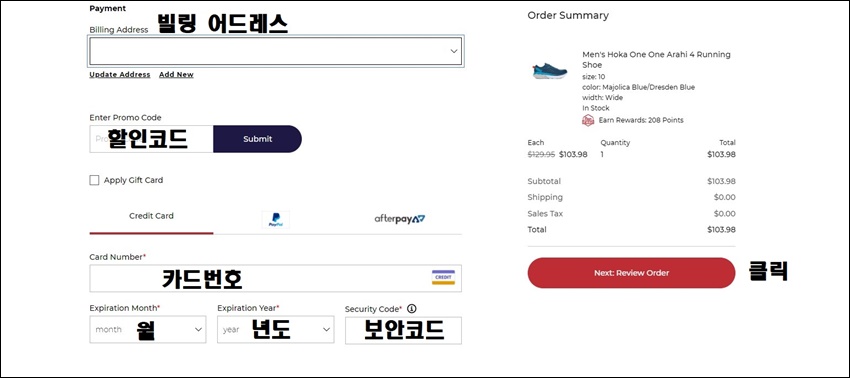Click the billing address dropdown chevron
Screen dimensions: 850x378
454,51
